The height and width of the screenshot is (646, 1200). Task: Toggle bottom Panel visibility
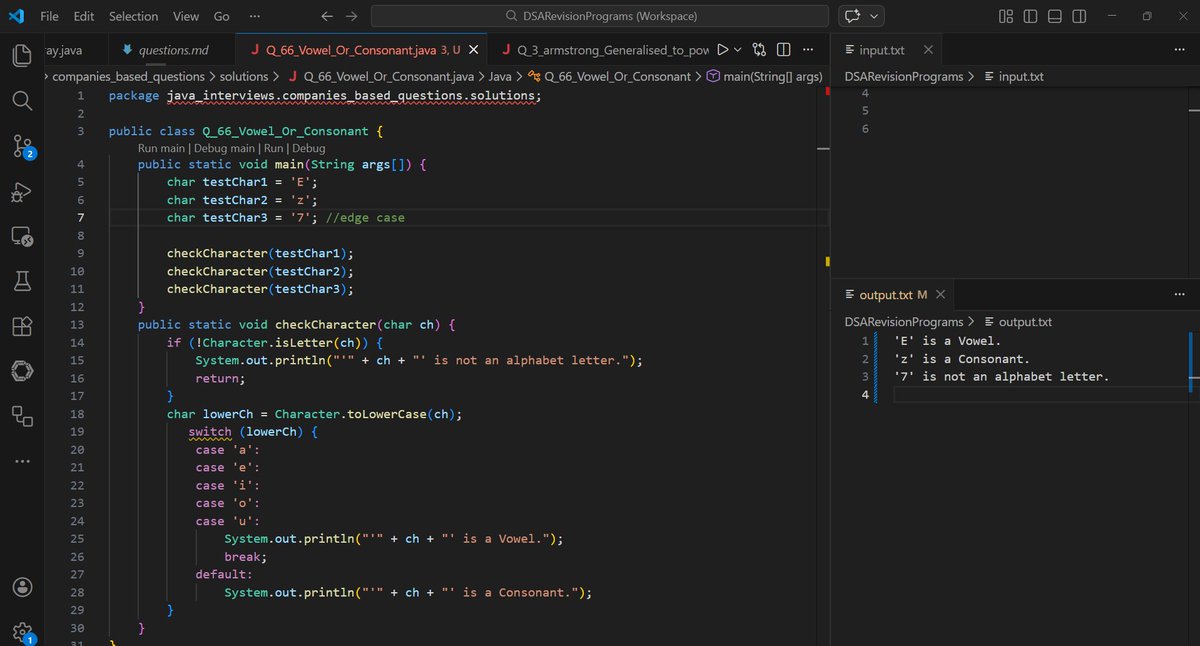[x=1055, y=16]
